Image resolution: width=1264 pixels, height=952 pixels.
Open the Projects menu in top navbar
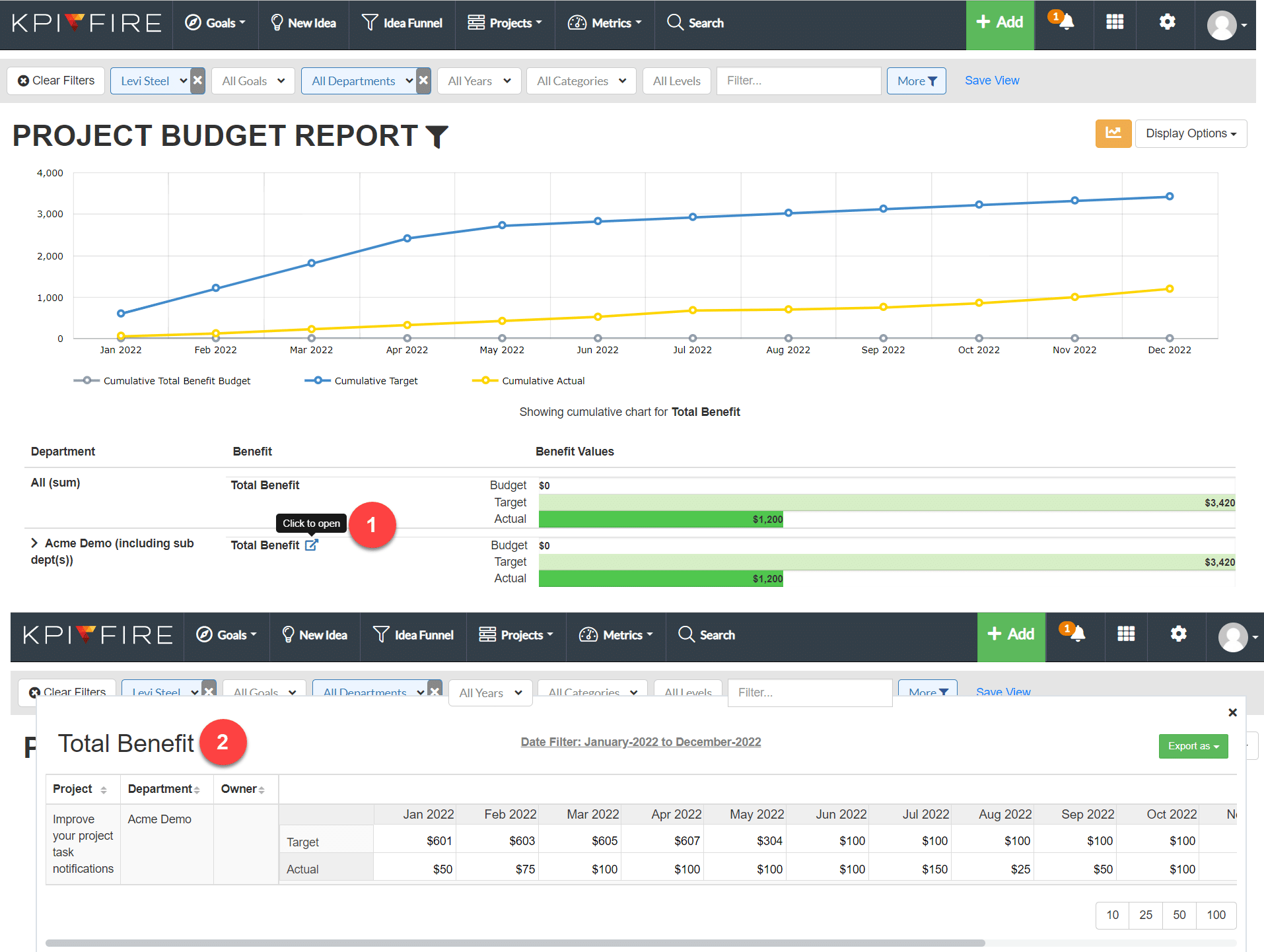[x=505, y=23]
